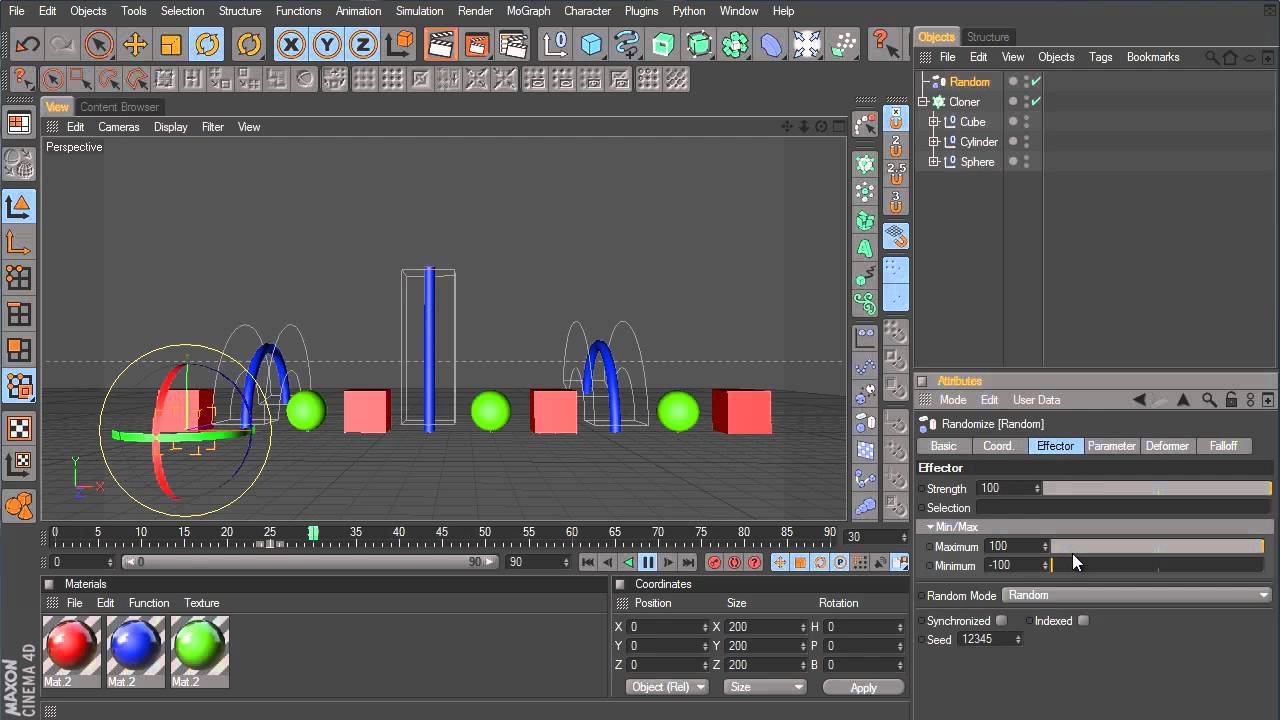
Task: Click the Model mode icon
Action: tap(19, 206)
